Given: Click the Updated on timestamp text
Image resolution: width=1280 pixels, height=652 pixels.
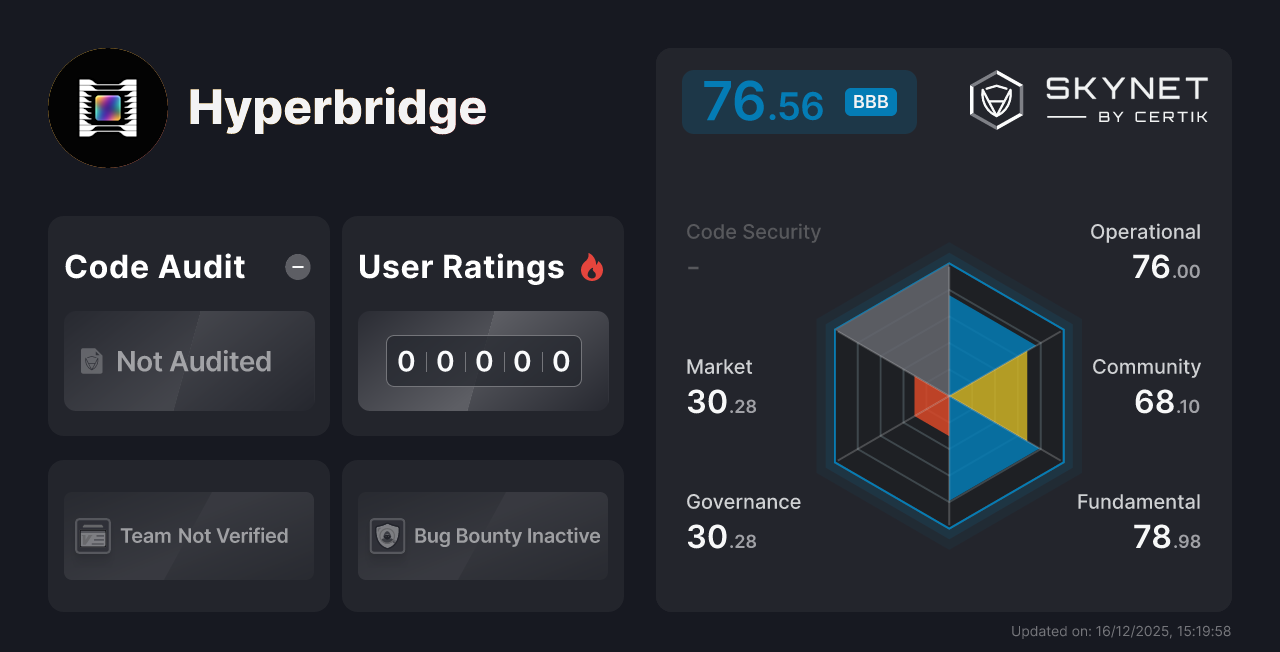Looking at the screenshot, I should (1120, 631).
